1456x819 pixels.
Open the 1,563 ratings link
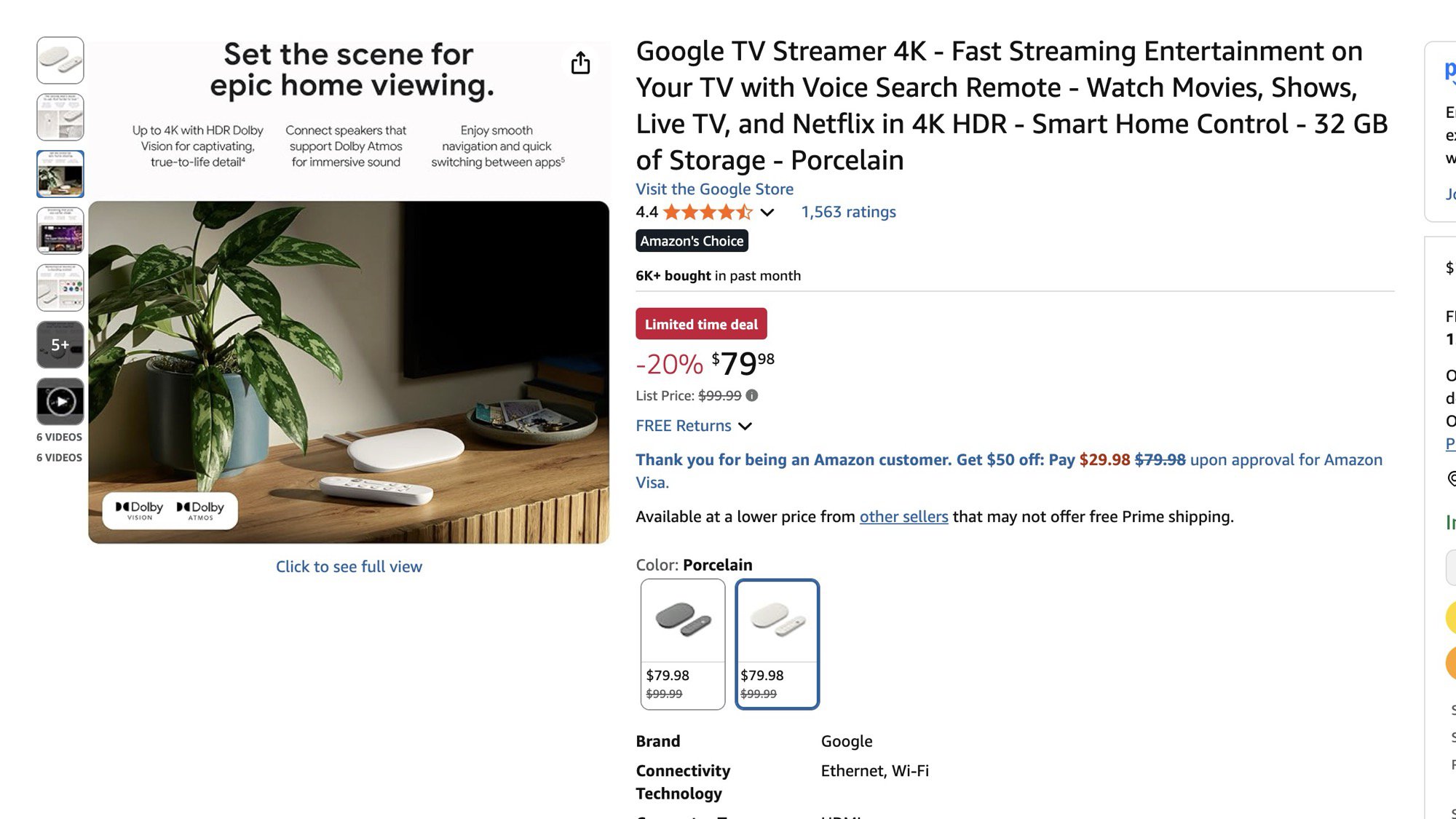click(x=848, y=212)
